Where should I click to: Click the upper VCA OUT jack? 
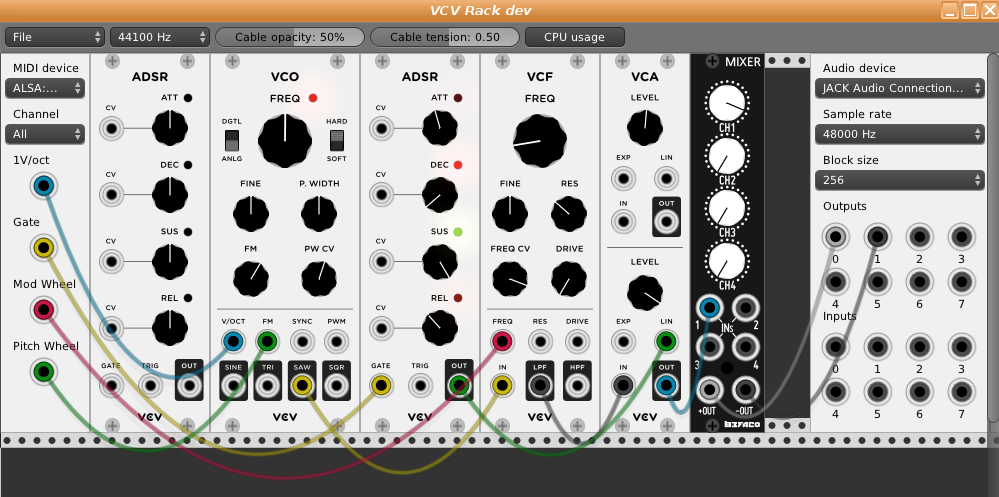click(666, 222)
